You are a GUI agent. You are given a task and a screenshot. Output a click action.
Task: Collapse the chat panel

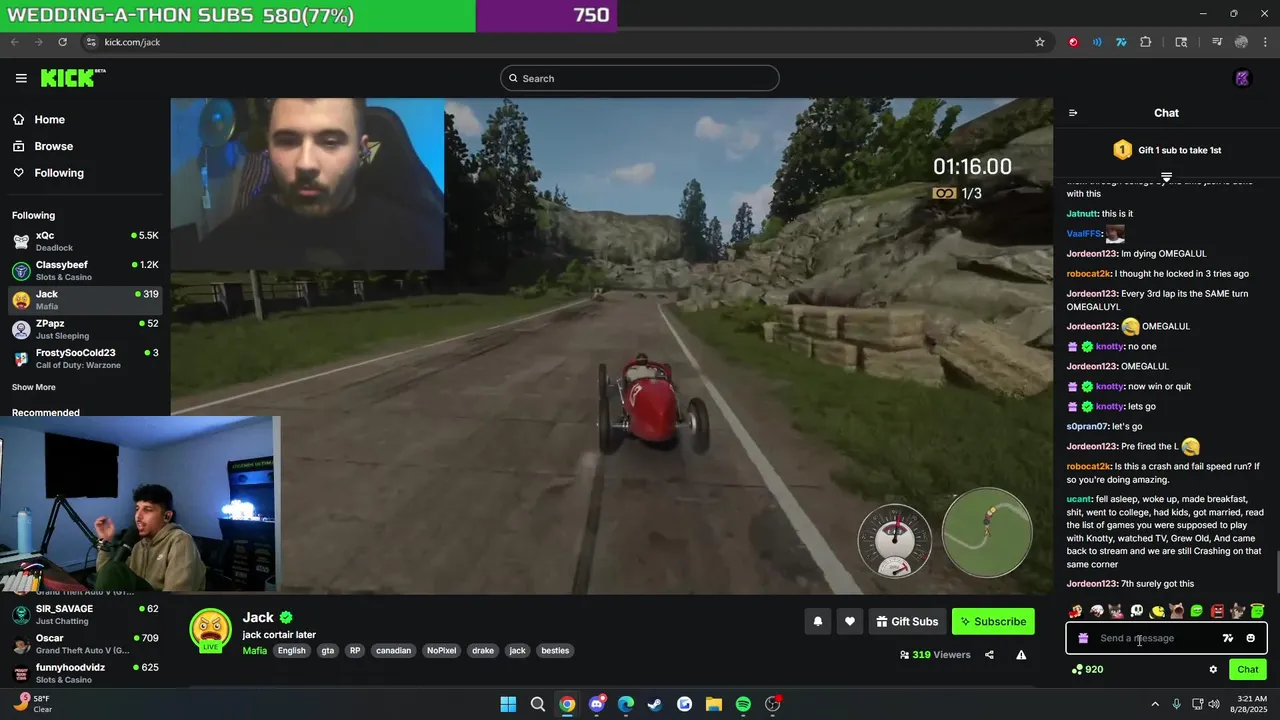point(1073,113)
